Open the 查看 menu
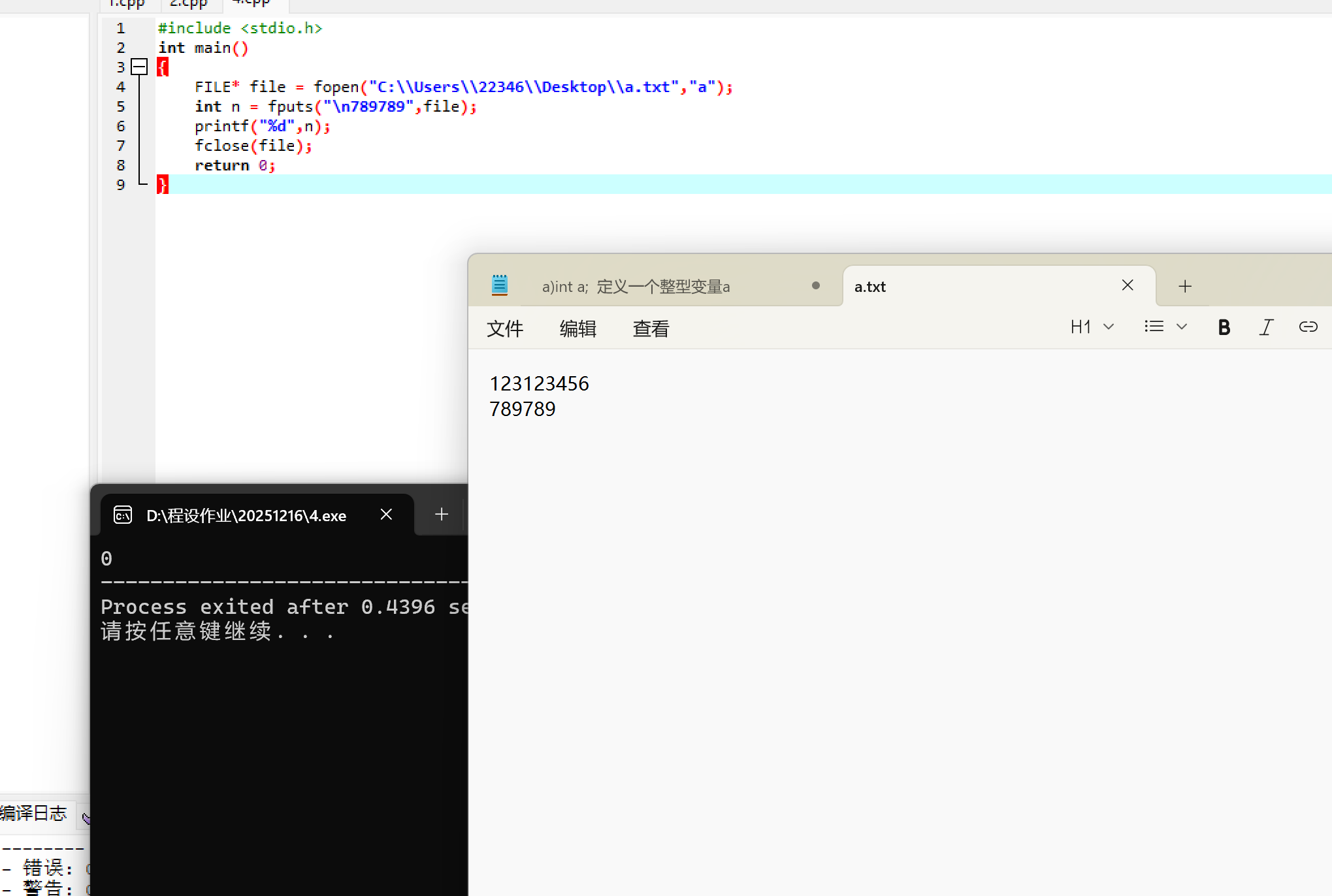This screenshot has height=896, width=1332. click(651, 328)
